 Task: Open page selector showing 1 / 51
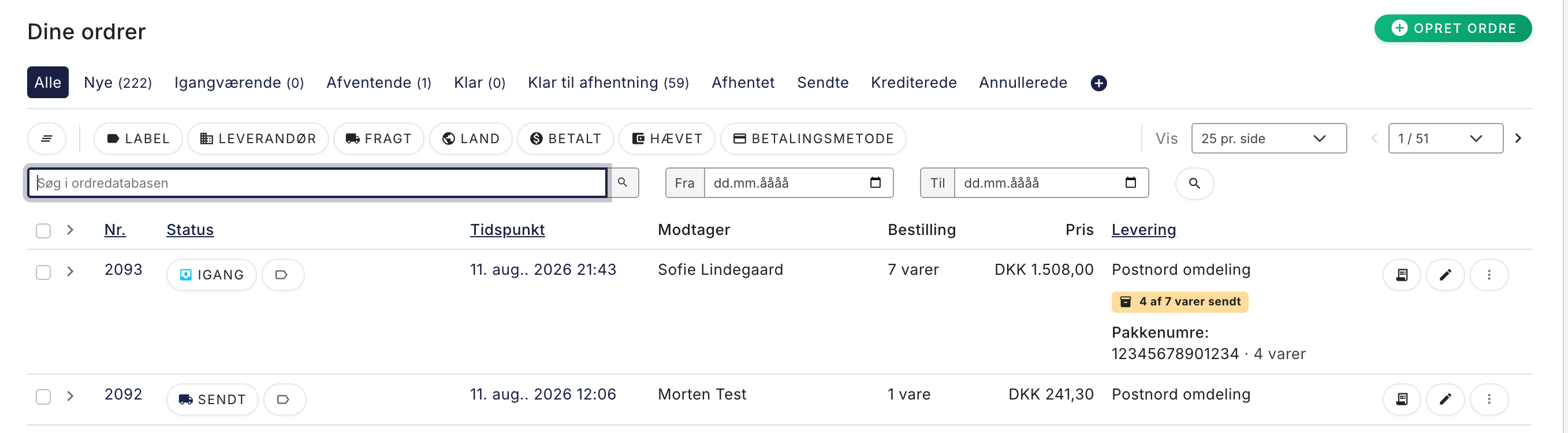tap(1445, 139)
